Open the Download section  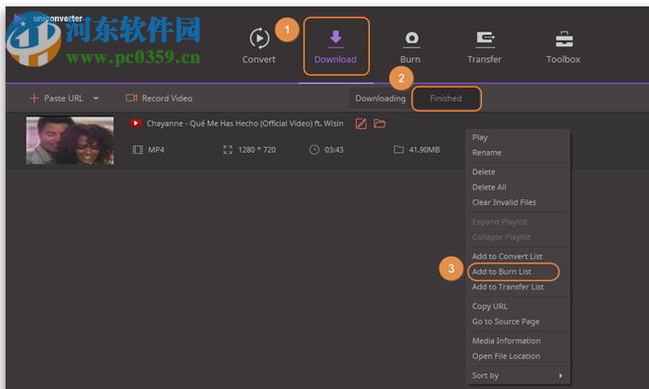[x=336, y=46]
